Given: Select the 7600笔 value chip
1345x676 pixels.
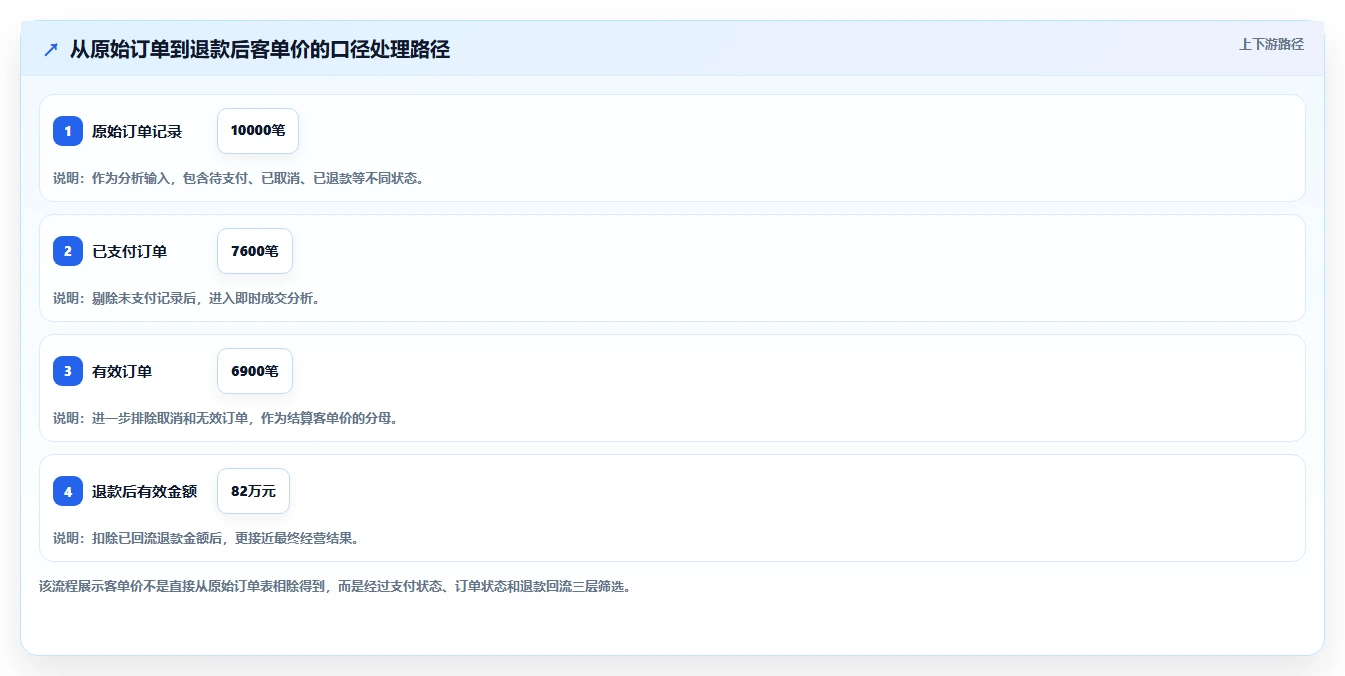Looking at the screenshot, I should (x=255, y=251).
